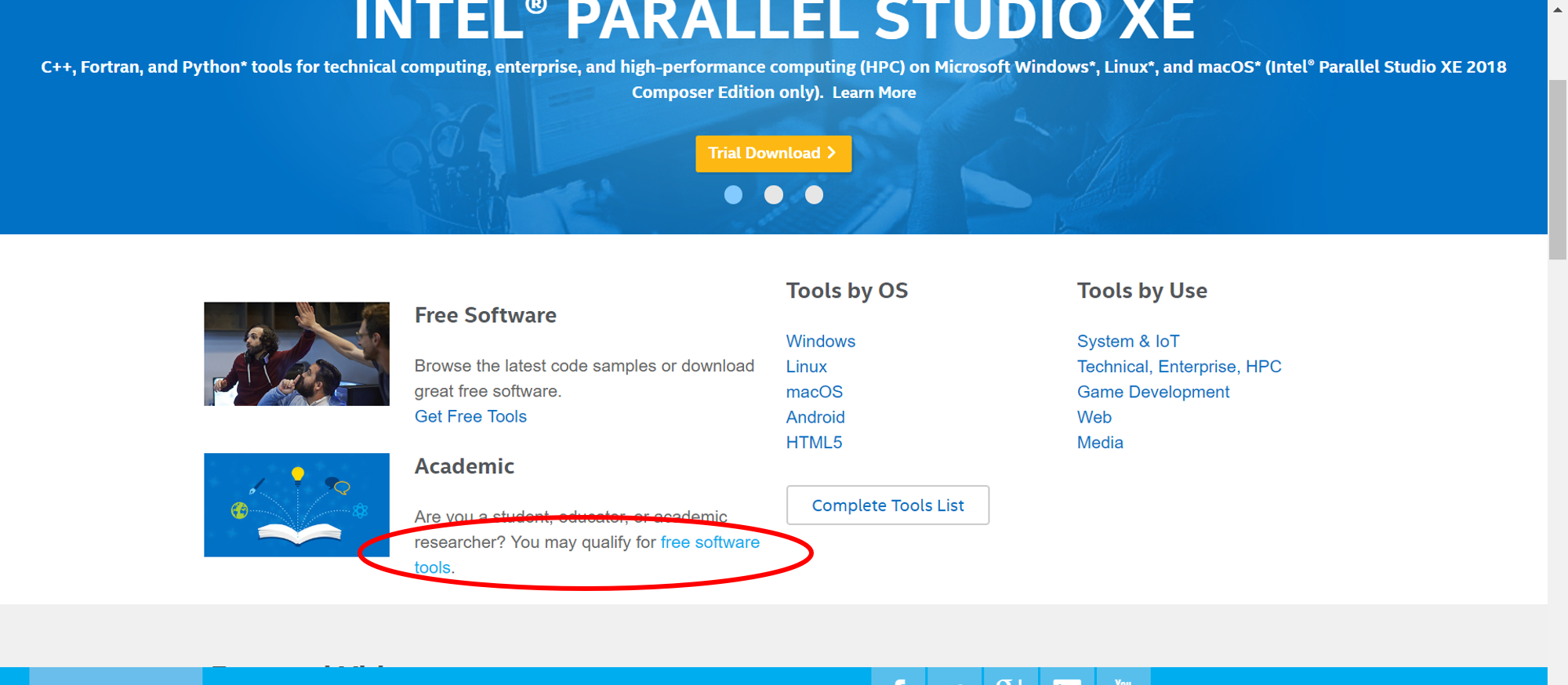Open the YouTube icon in footer bar
The width and height of the screenshot is (1568, 685).
1123,676
